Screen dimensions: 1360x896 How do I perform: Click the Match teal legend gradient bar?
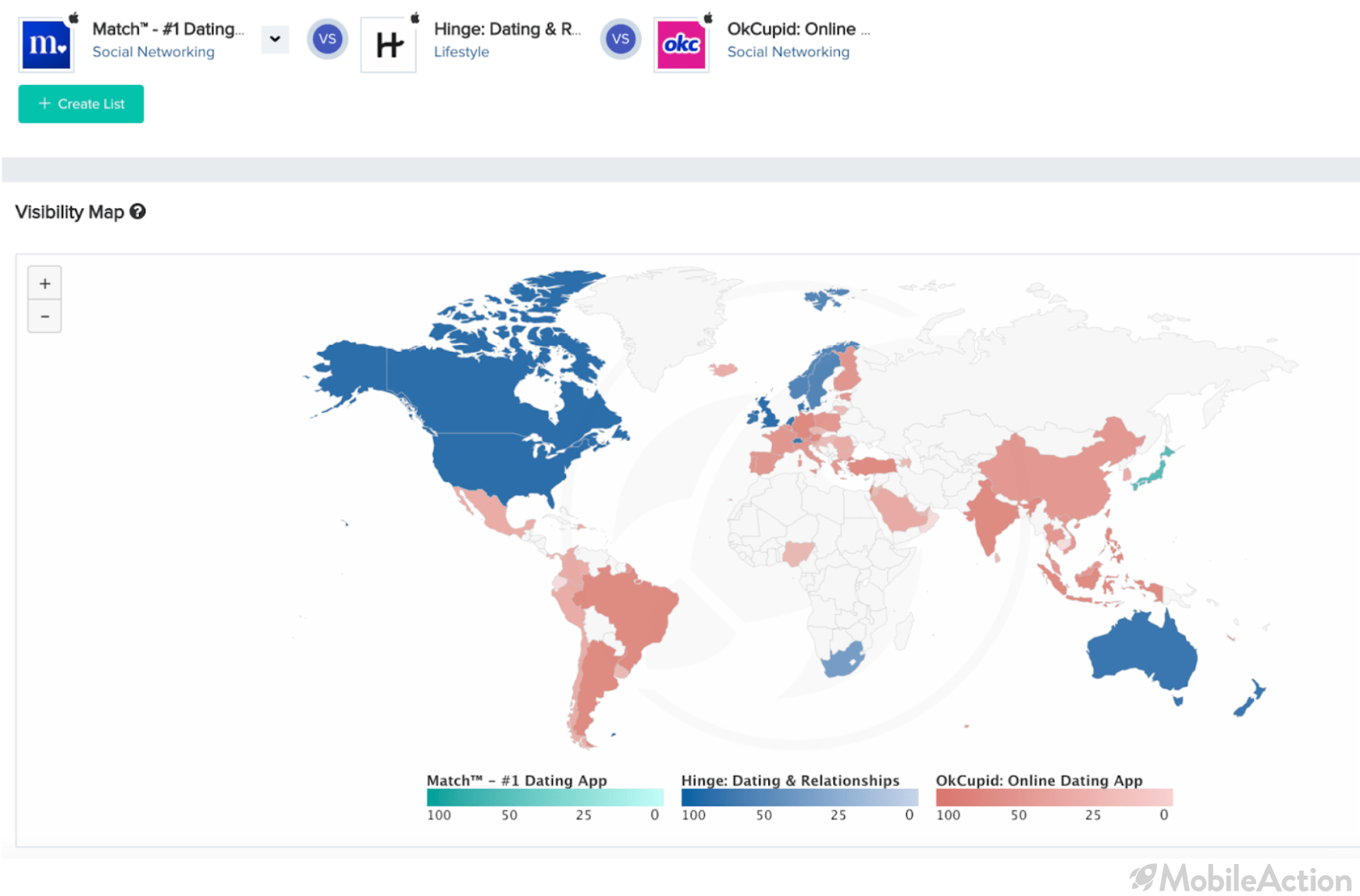545,797
